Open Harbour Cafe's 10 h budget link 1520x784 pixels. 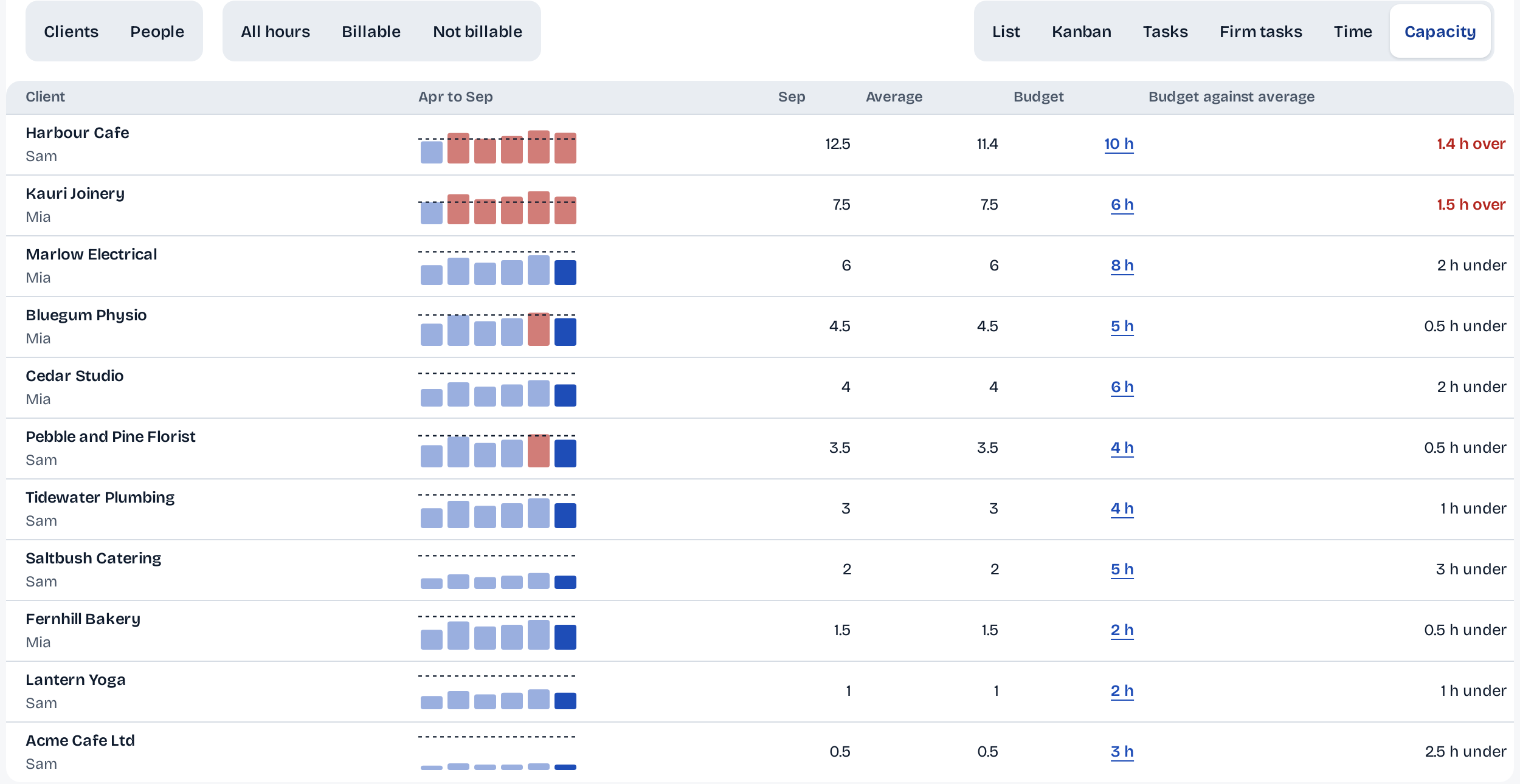(1119, 144)
